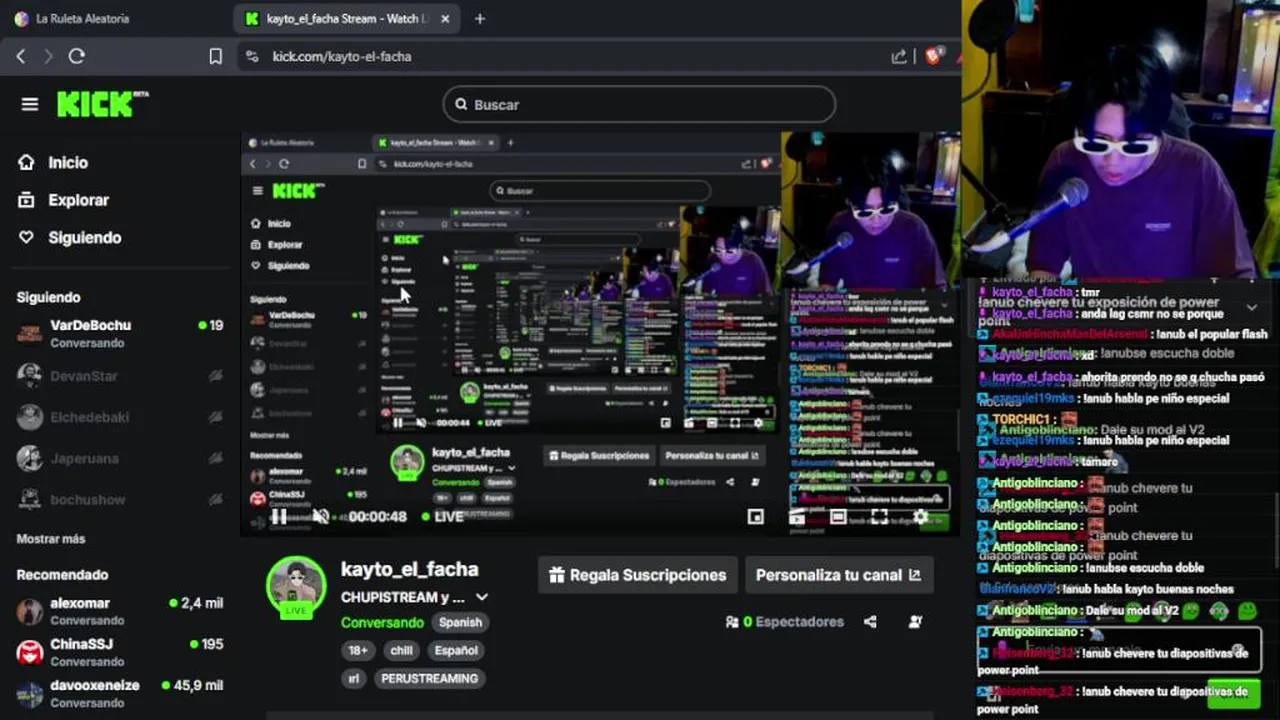The width and height of the screenshot is (1280, 720).
Task: Open main player settings gear
Action: click(920, 517)
